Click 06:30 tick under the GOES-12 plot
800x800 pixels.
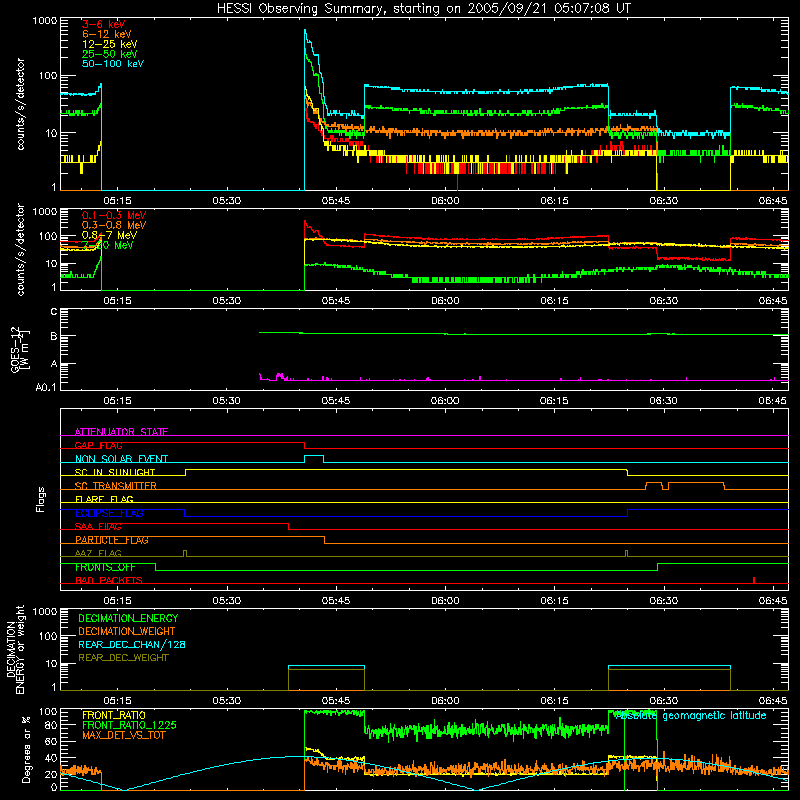pyautogui.click(x=663, y=401)
